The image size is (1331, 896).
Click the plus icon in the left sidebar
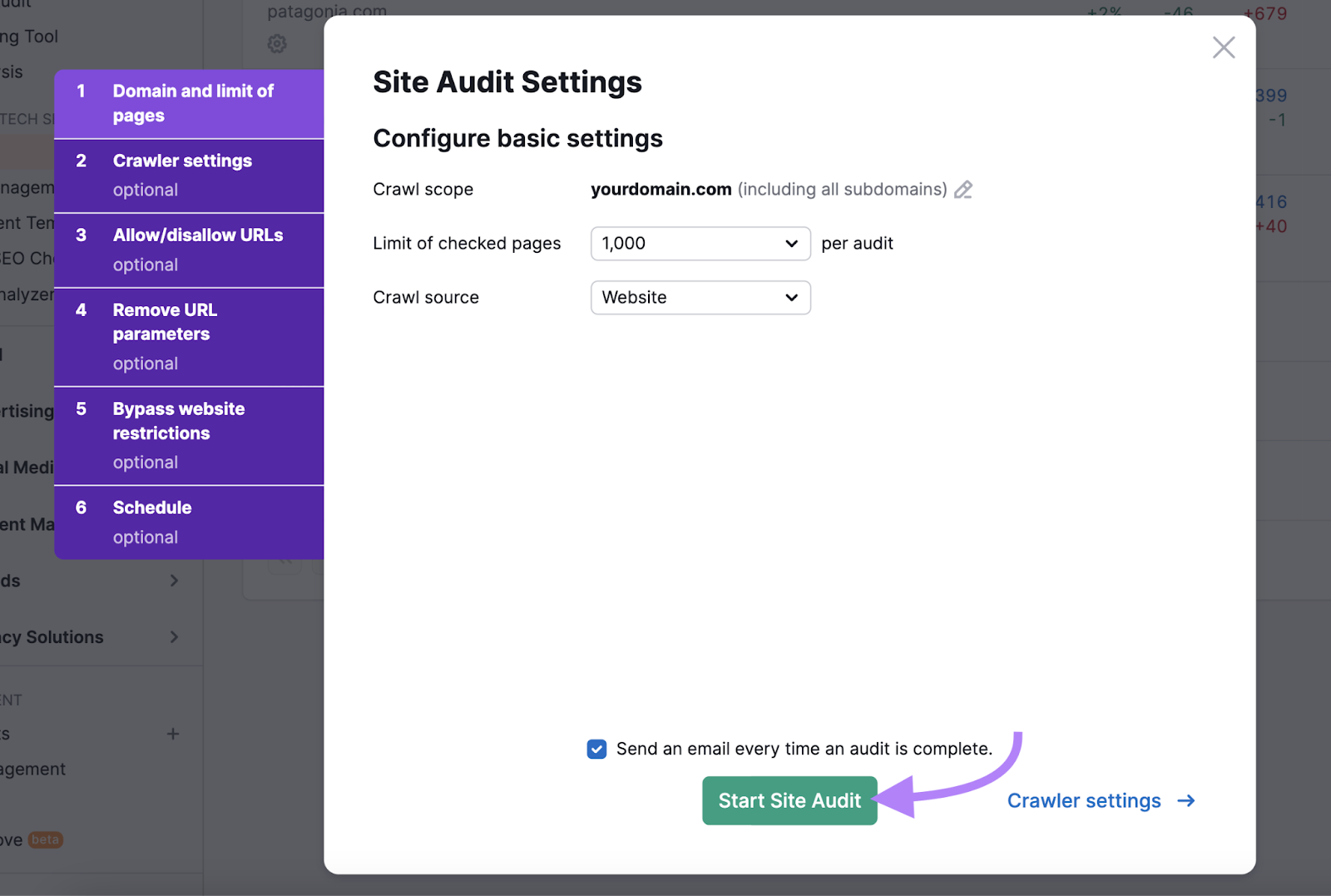(173, 734)
